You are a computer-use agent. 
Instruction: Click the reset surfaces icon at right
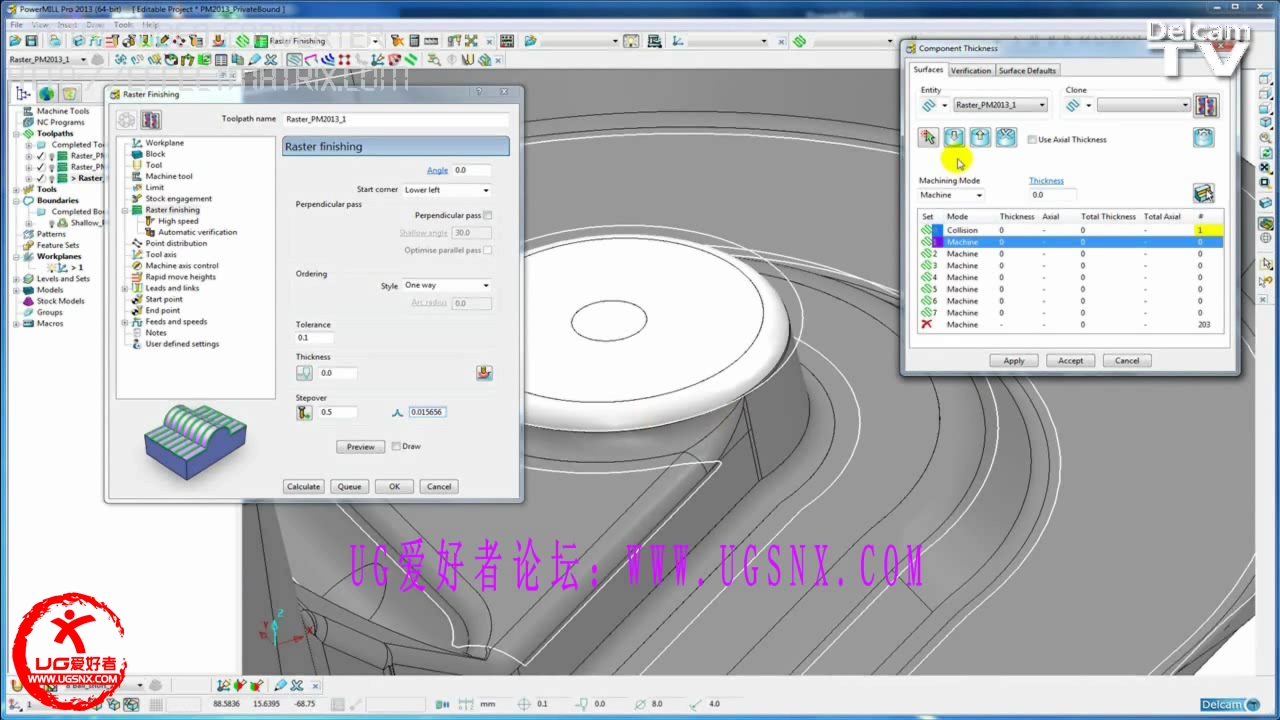(1204, 138)
